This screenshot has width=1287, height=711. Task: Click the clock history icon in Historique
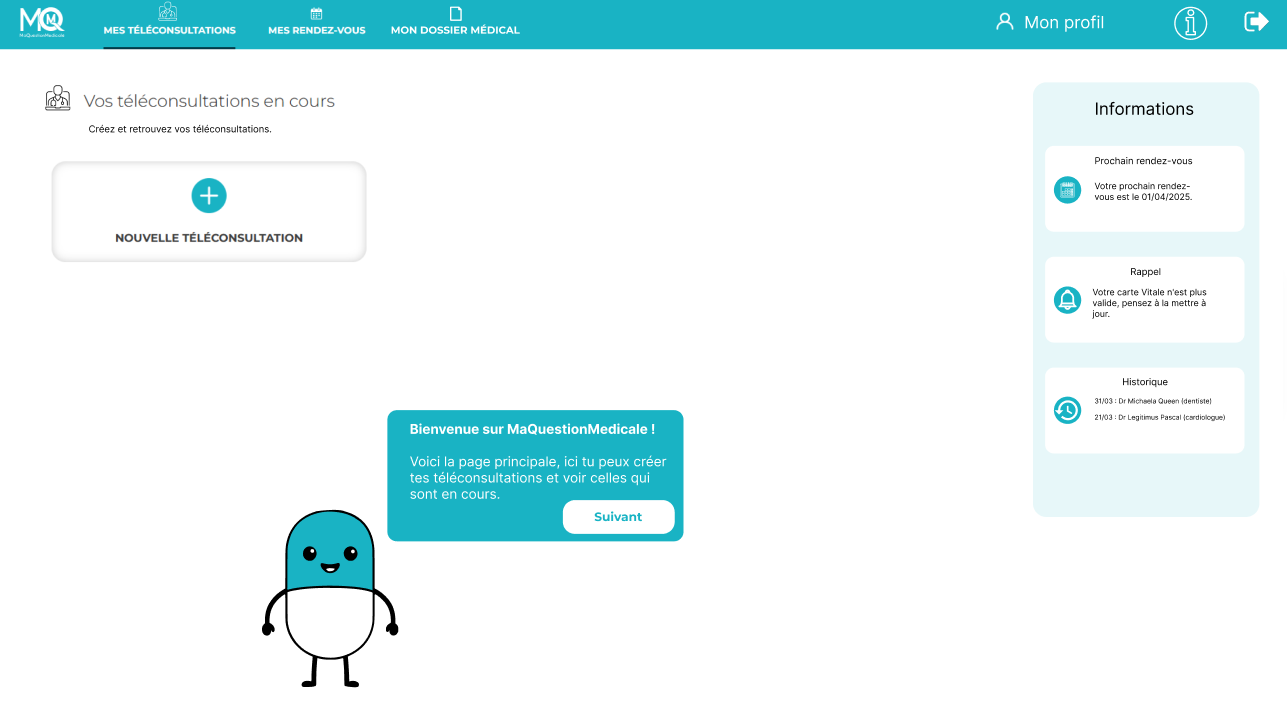(x=1067, y=410)
